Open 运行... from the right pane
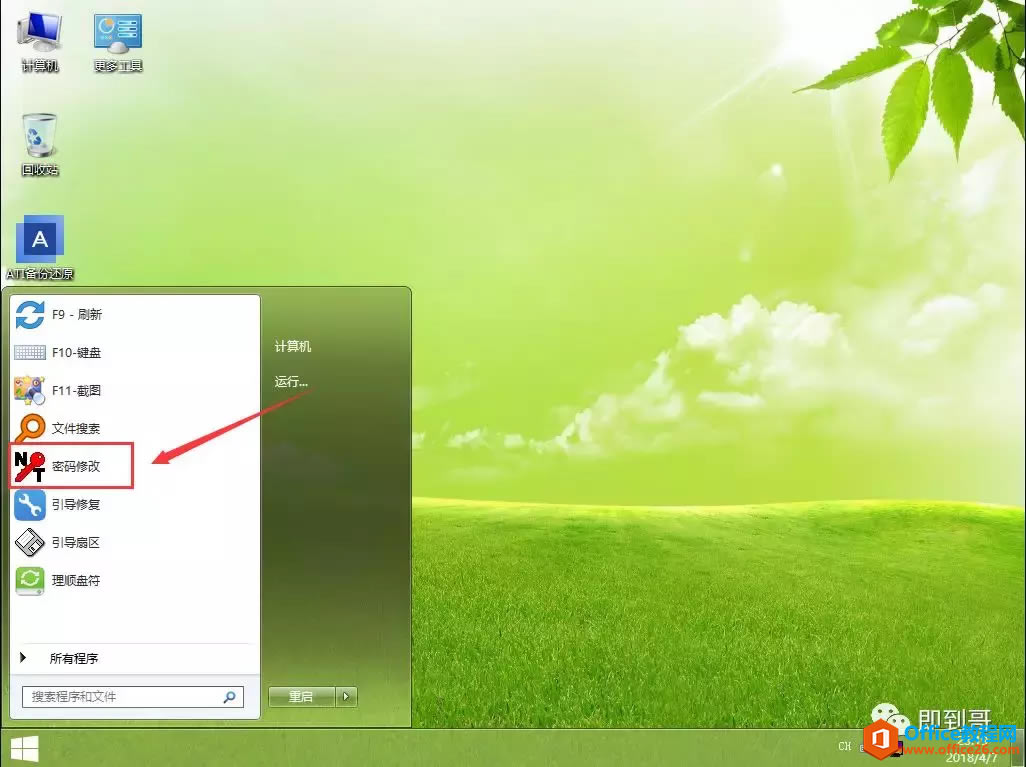 [291, 382]
